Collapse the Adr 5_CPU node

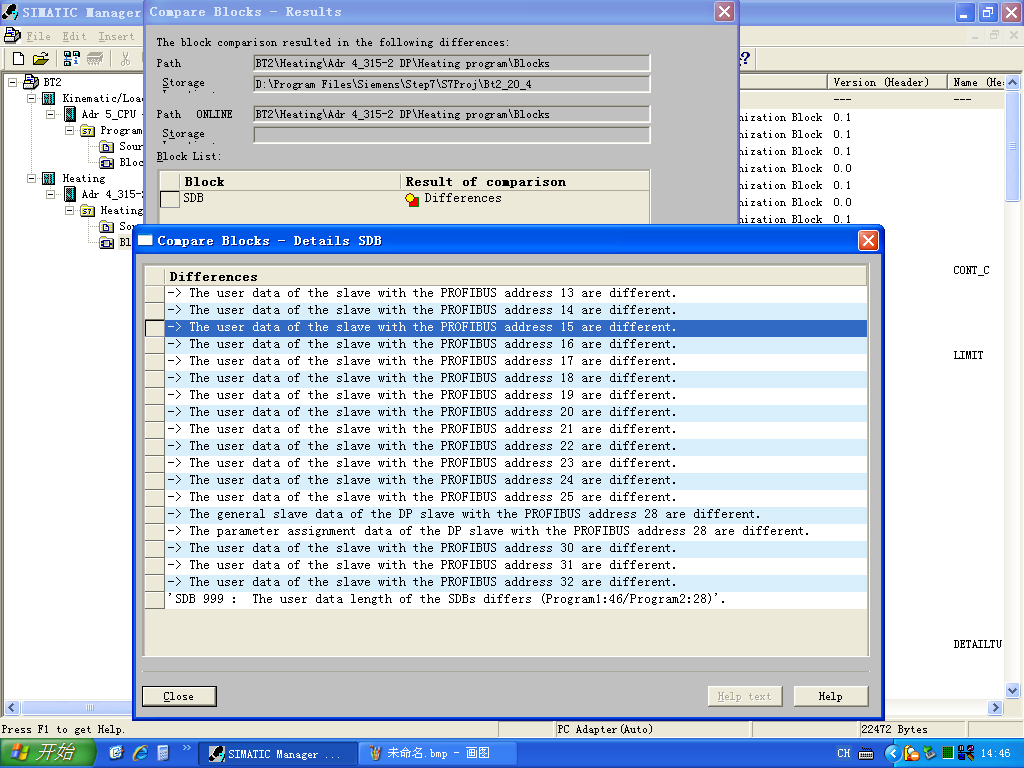coord(50,114)
